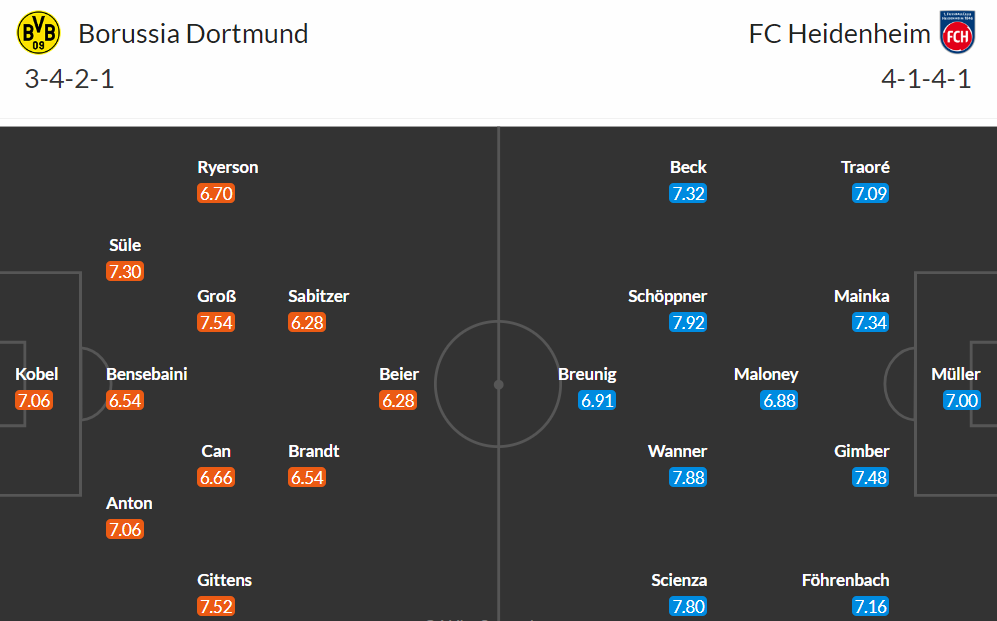
Task: Select Maloney's 6.88 rating badge
Action: 779,400
